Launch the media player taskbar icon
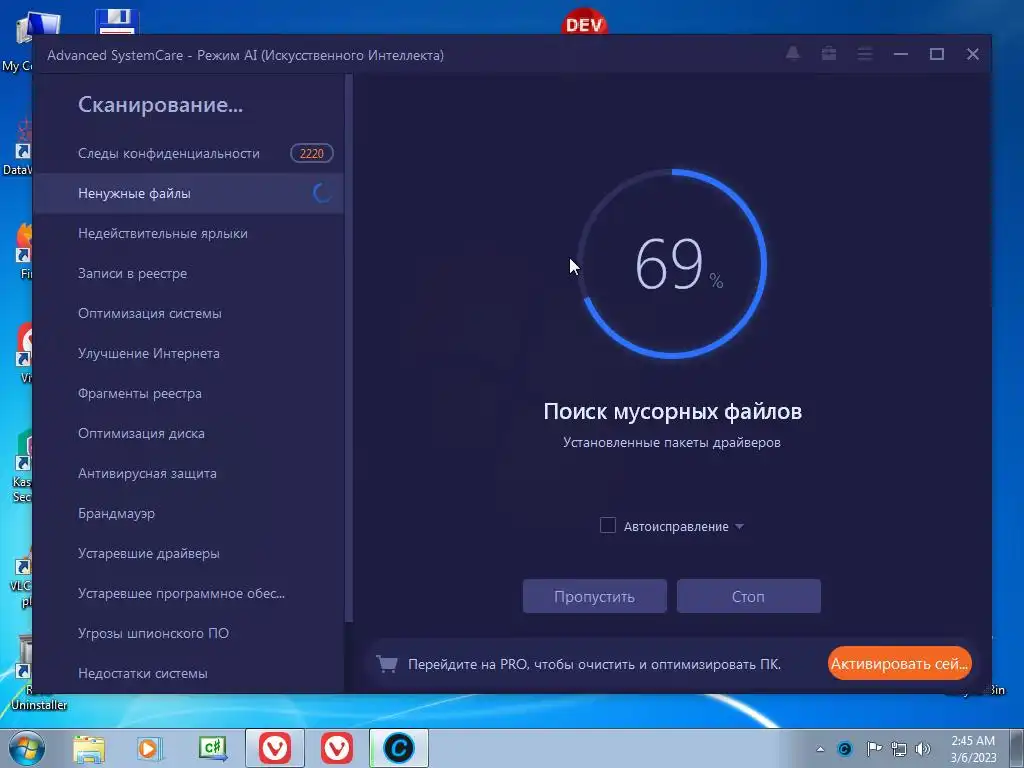This screenshot has width=1024, height=768. pyautogui.click(x=150, y=748)
